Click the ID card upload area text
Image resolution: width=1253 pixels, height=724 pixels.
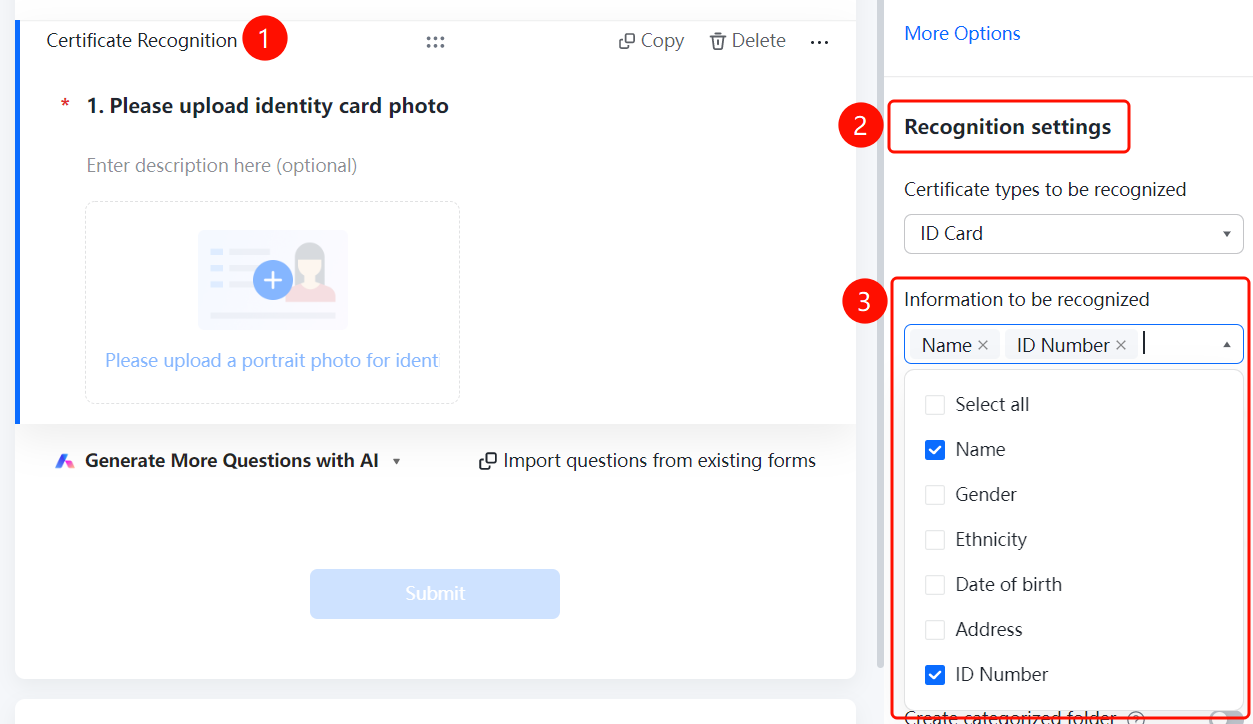(272, 361)
